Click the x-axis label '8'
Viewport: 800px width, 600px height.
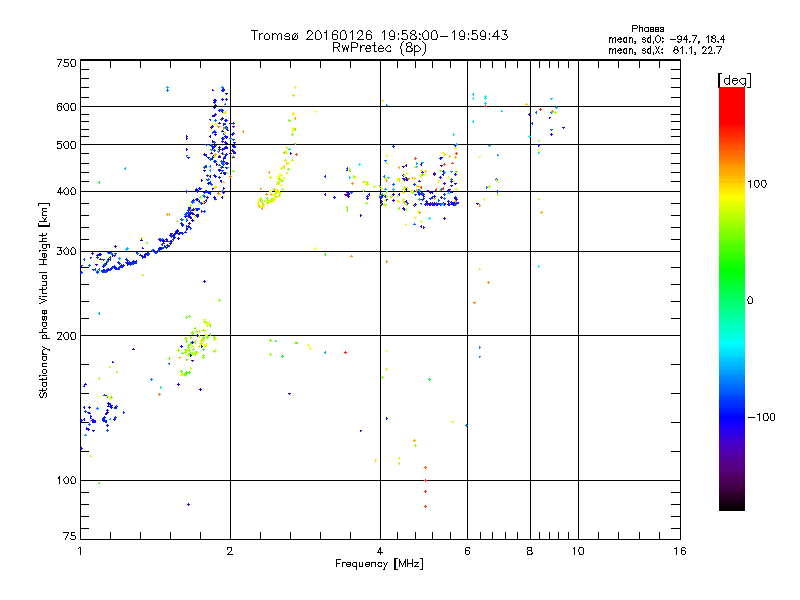(530, 551)
